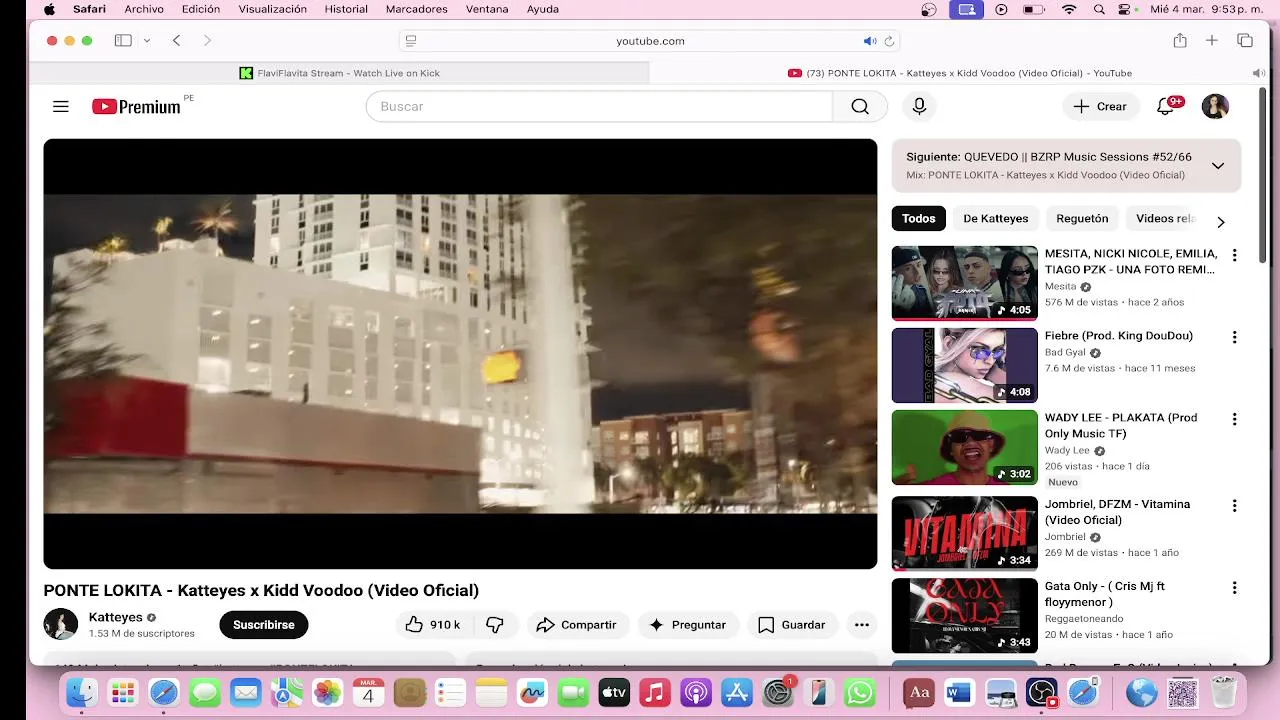The height and width of the screenshot is (720, 1280).
Task: Expand the Mix playlist chevron
Action: click(1218, 166)
